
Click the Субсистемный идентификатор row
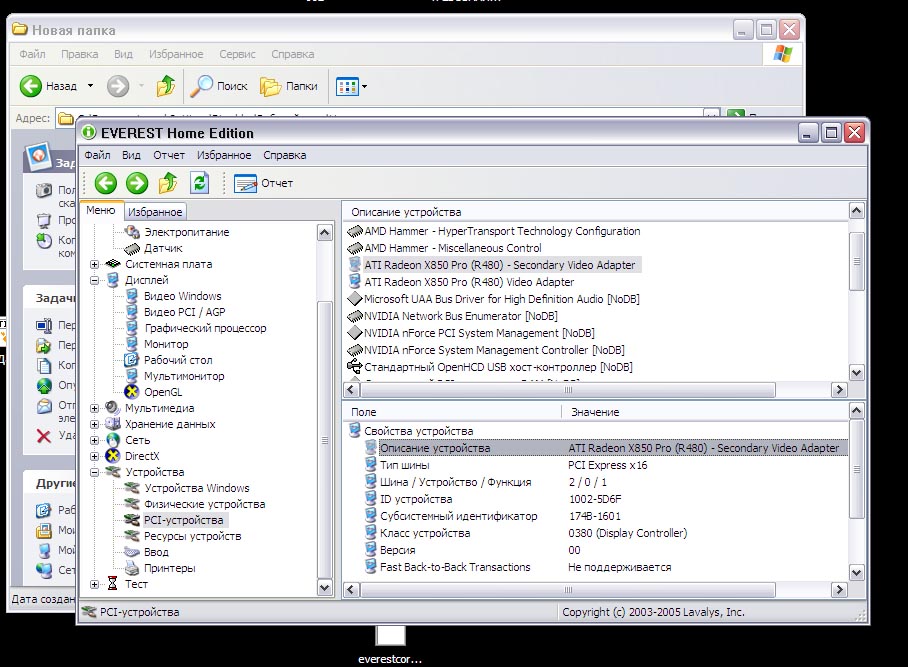pyautogui.click(x=606, y=516)
